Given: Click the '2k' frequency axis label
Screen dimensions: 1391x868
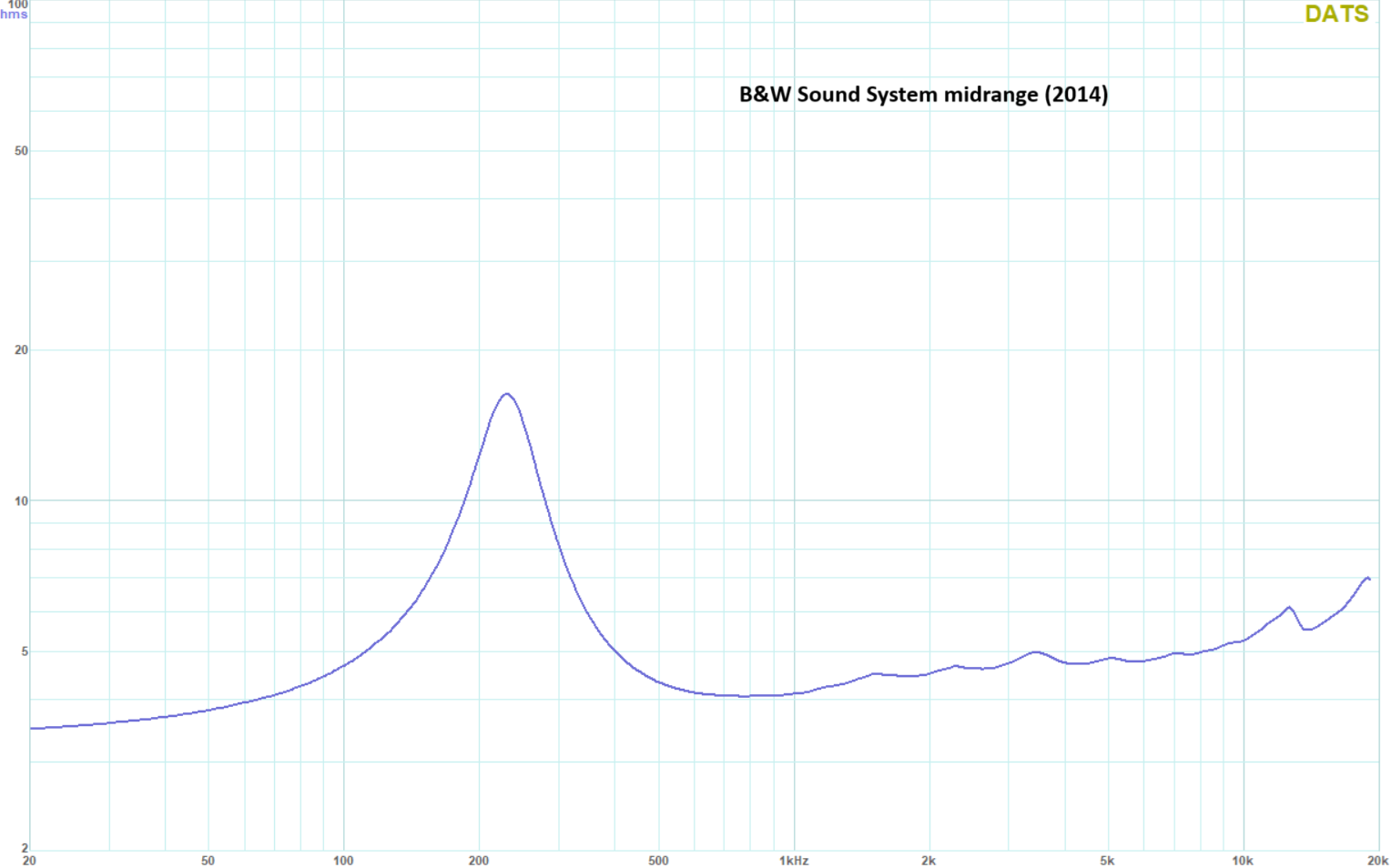Looking at the screenshot, I should [x=929, y=861].
